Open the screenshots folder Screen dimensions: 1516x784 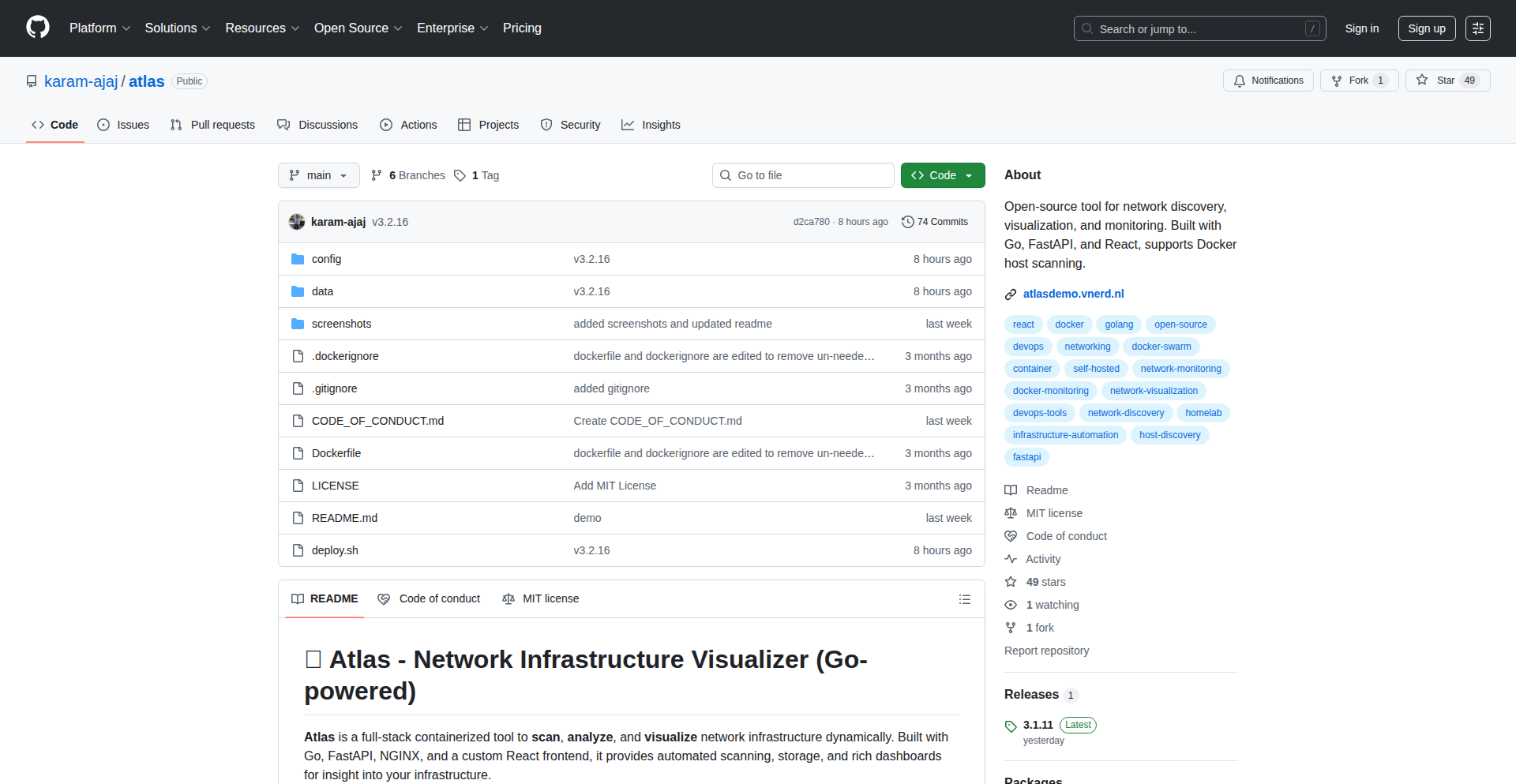coord(341,324)
